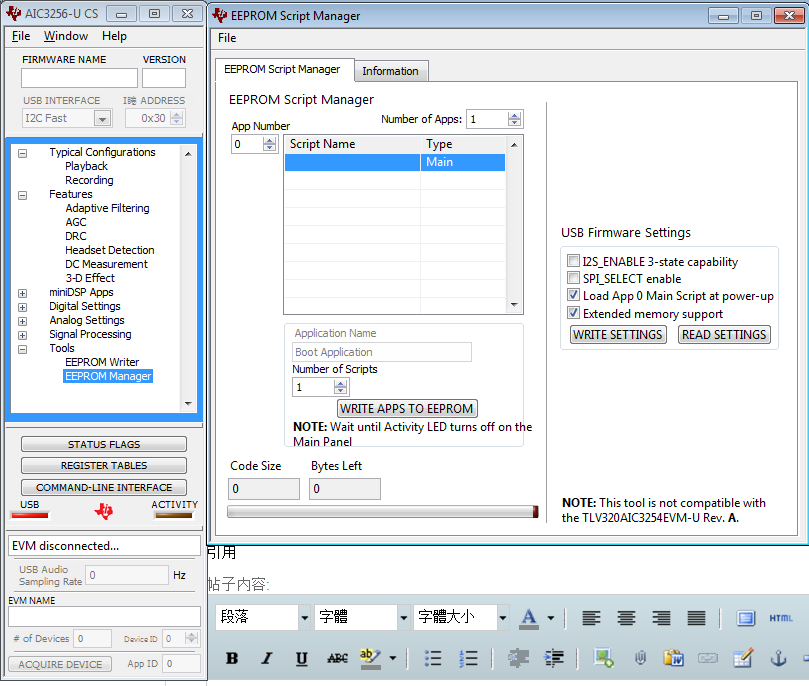Increment the Number of Apps stepper
The image size is (809, 686).
(514, 116)
